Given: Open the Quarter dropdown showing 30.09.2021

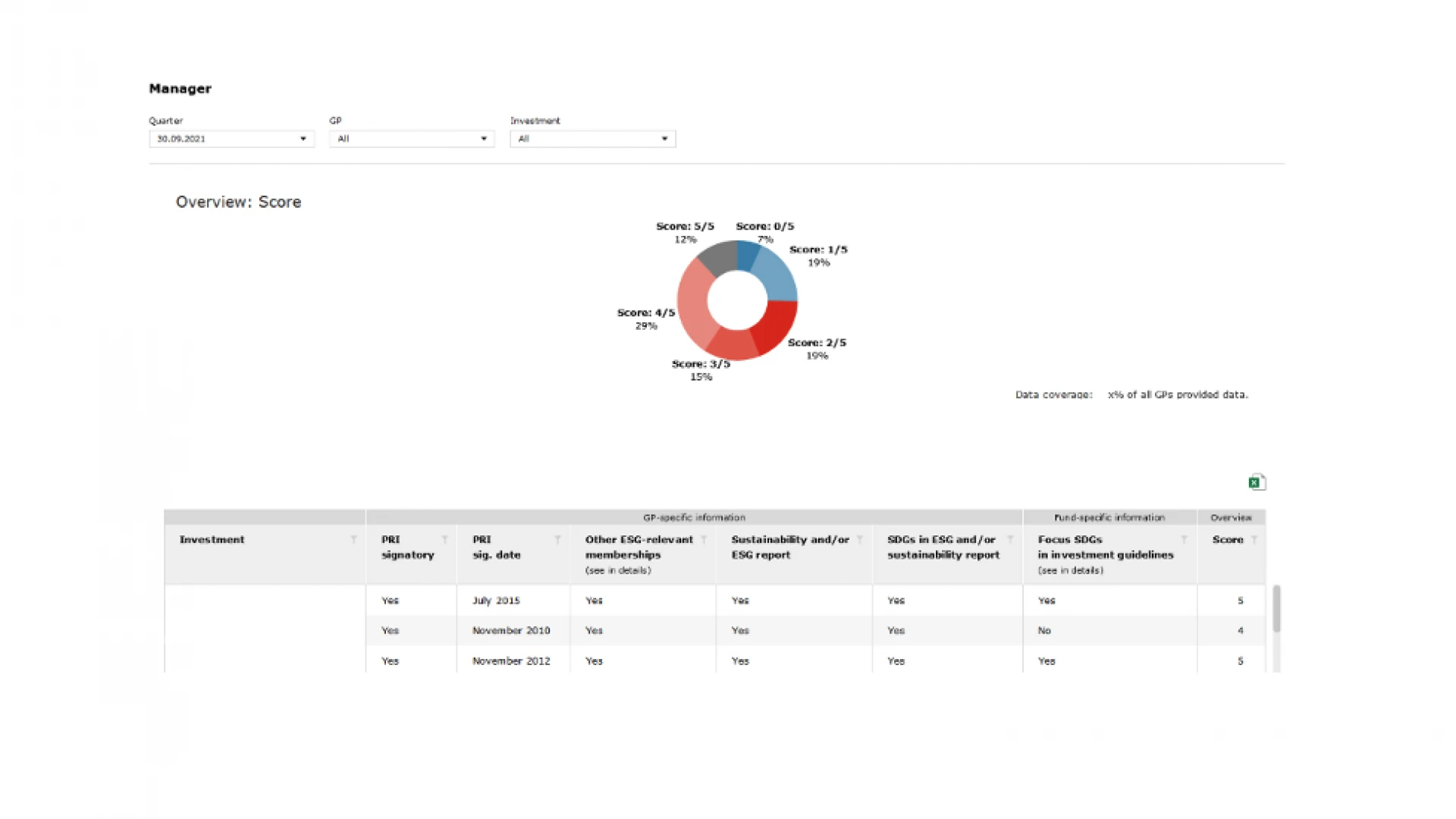Looking at the screenshot, I should pos(231,139).
